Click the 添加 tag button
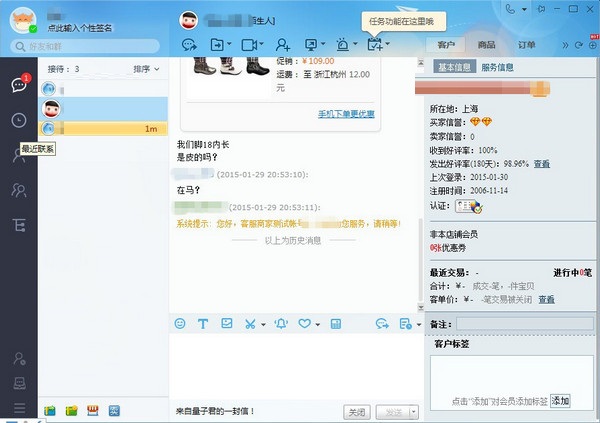This screenshot has height=423, width=600. point(560,401)
